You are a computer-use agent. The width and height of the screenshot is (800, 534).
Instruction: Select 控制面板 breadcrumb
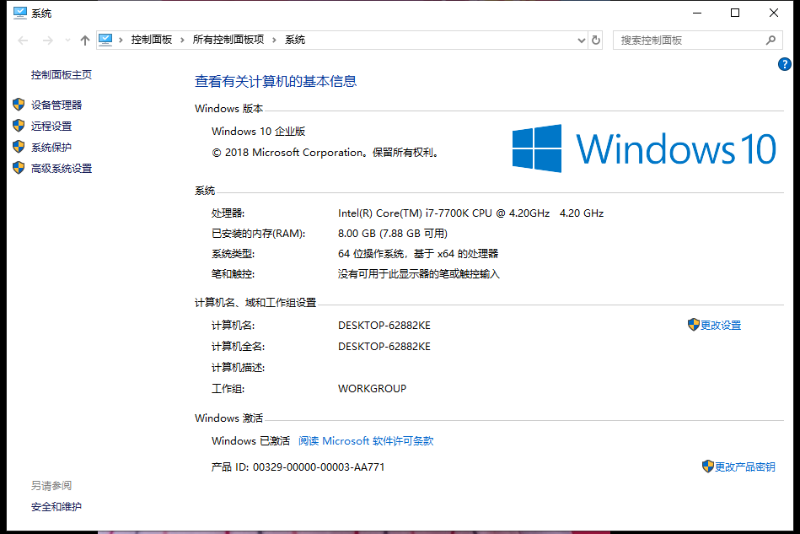click(152, 40)
